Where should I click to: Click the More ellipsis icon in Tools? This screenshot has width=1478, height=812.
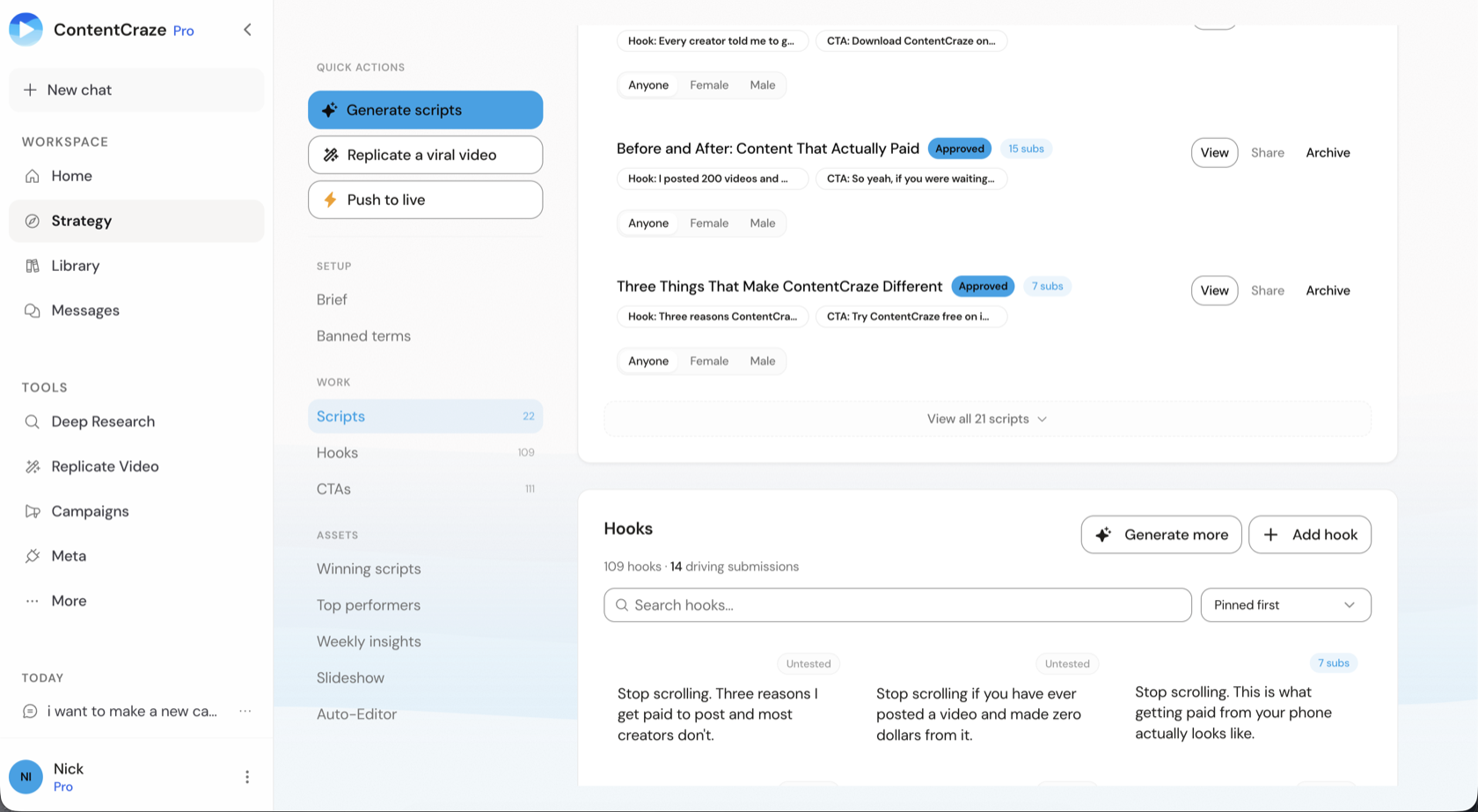(33, 601)
